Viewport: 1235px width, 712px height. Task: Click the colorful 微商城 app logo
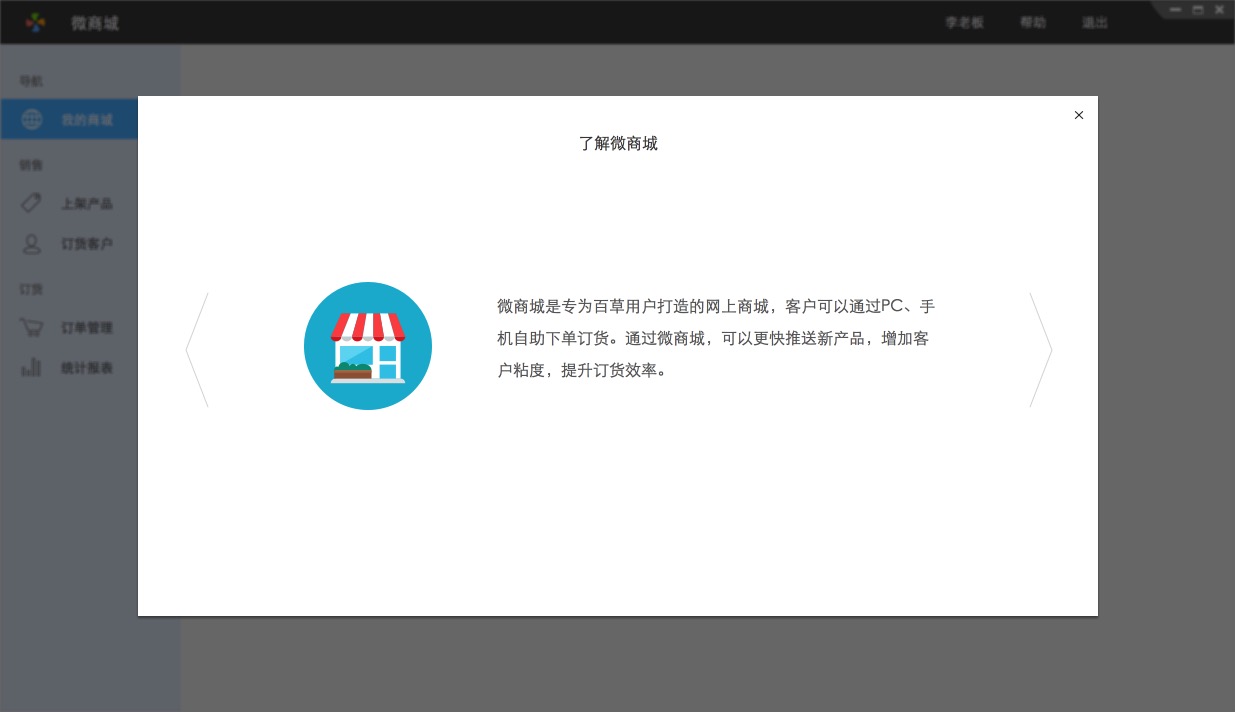[x=36, y=22]
